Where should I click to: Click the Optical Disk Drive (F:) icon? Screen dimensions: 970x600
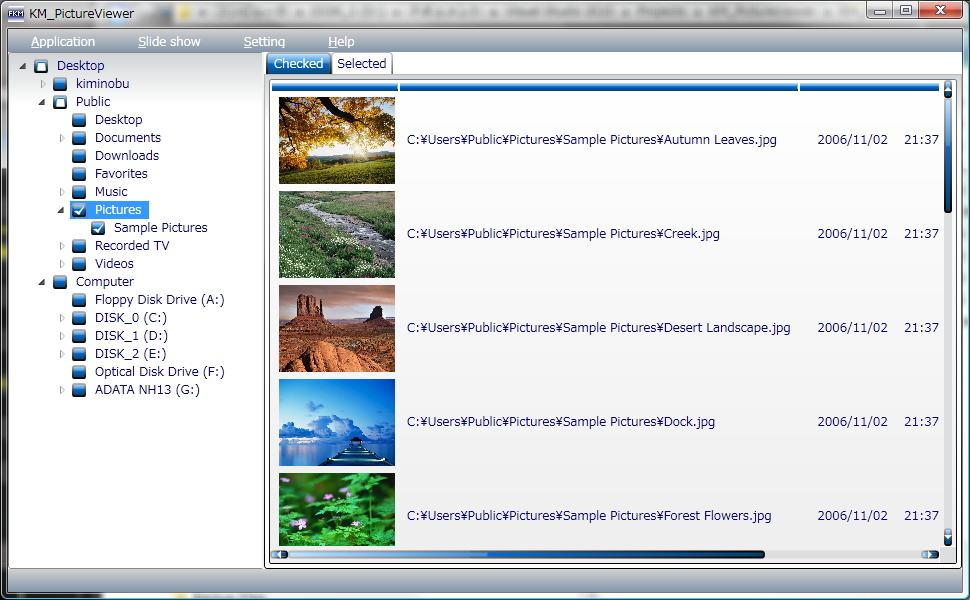pos(79,372)
